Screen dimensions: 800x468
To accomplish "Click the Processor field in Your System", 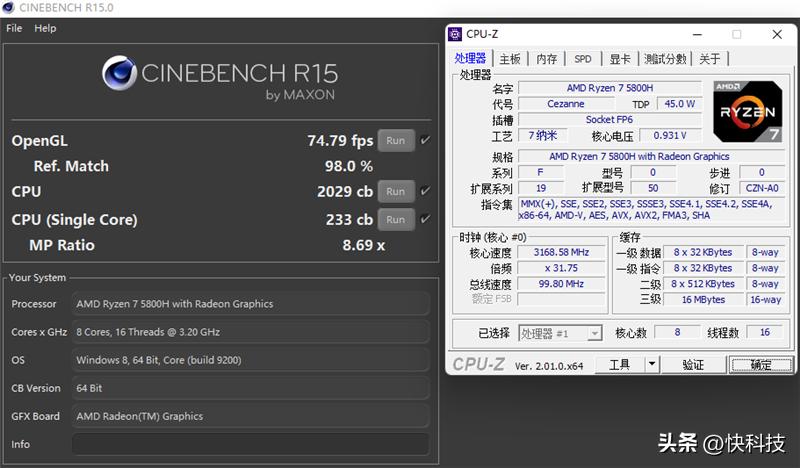I will pyautogui.click(x=250, y=304).
